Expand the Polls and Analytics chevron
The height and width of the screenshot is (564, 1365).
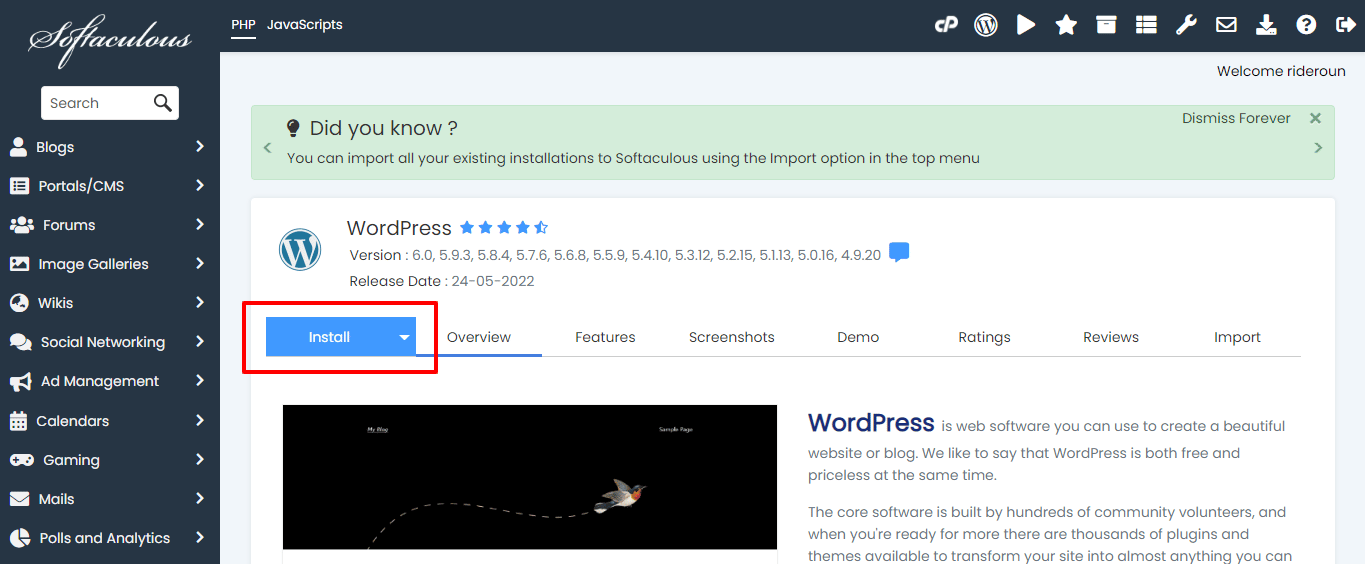pyautogui.click(x=200, y=537)
